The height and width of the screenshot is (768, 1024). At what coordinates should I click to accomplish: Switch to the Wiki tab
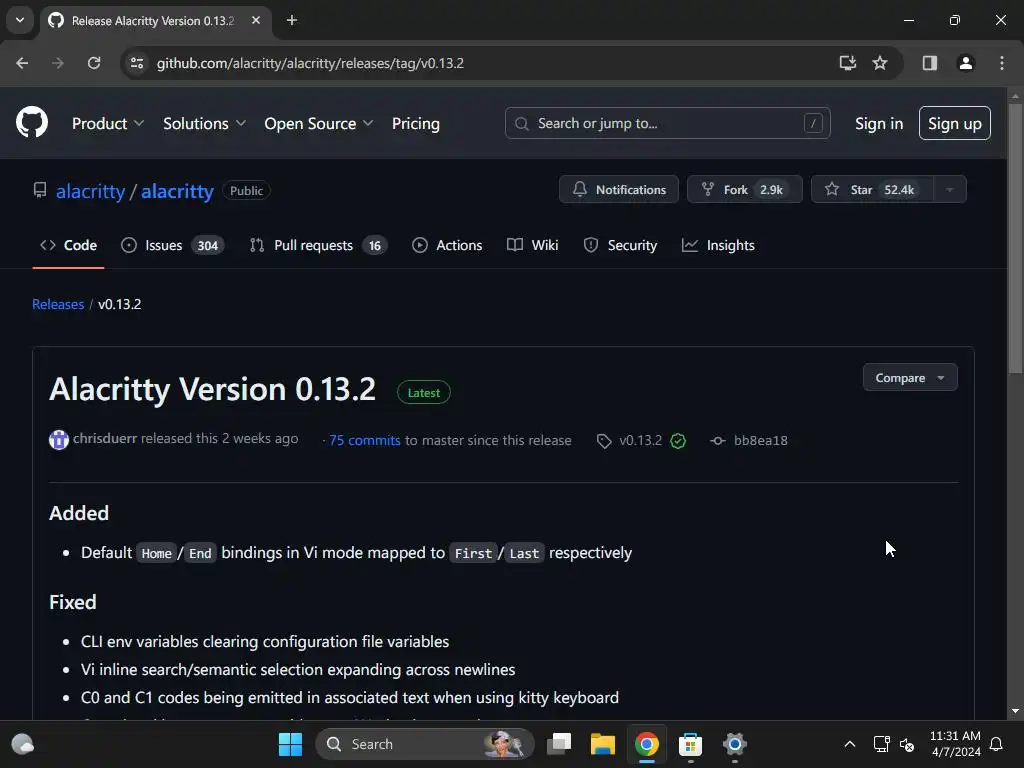(532, 246)
